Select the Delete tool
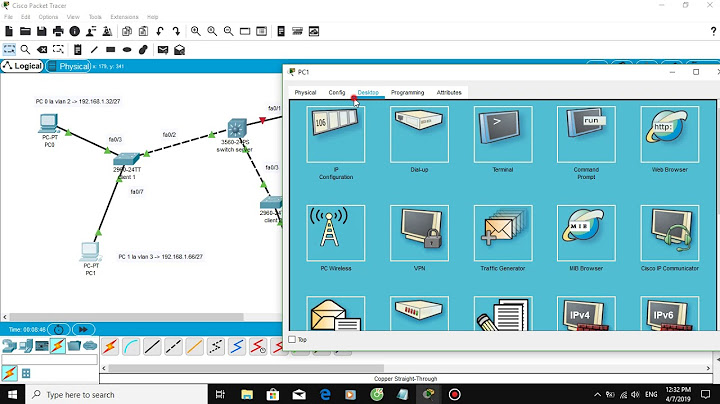This screenshot has width=720, height=404. click(42, 50)
